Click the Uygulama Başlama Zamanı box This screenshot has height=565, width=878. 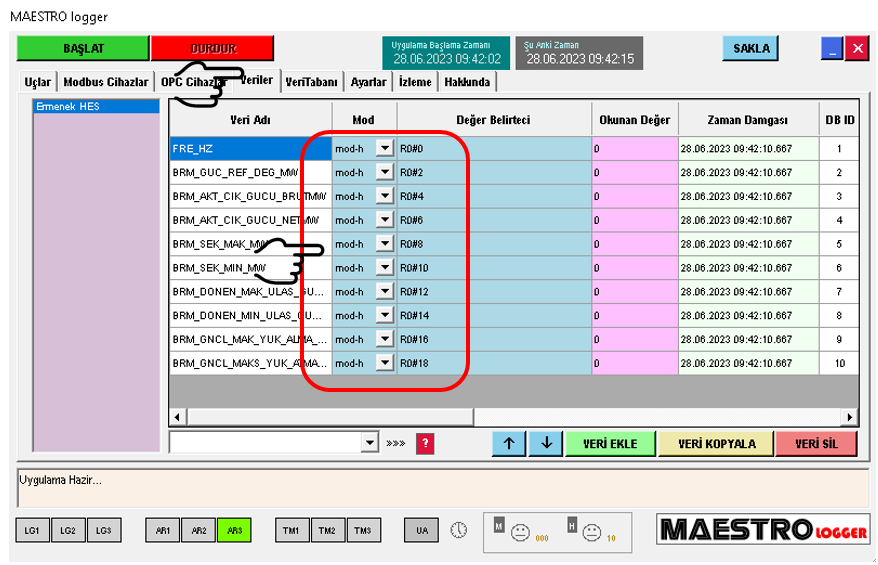tap(446, 53)
